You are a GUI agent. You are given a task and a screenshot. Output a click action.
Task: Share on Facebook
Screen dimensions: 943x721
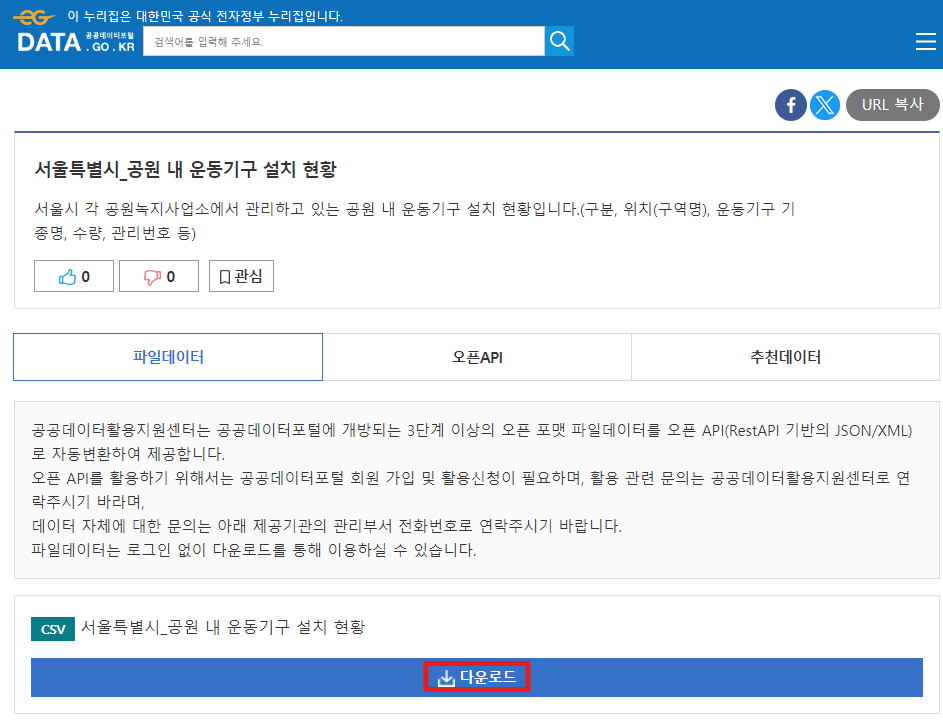pos(791,105)
